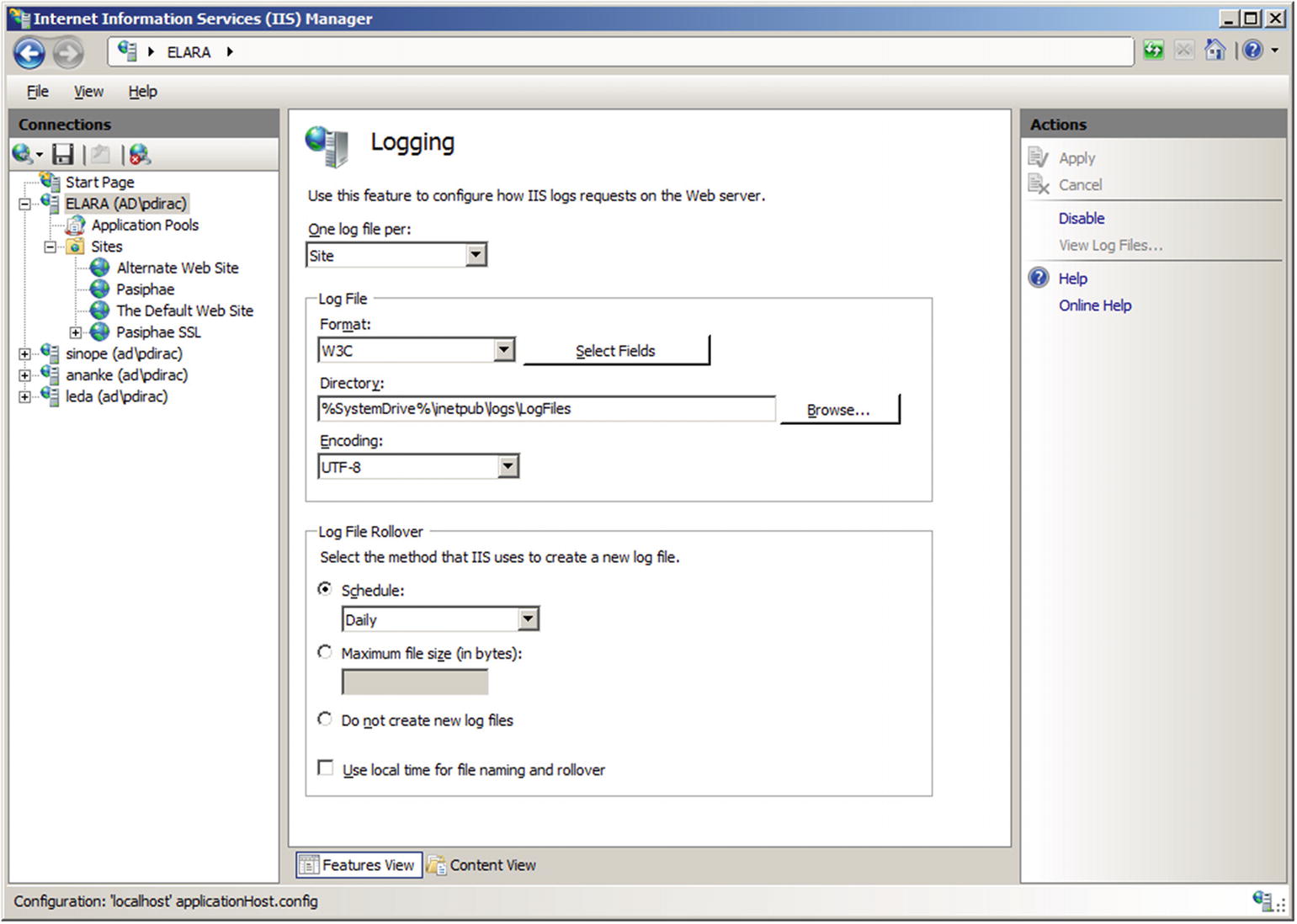Select Maximum file size radio button
The height and width of the screenshot is (924, 1297).
pyautogui.click(x=325, y=652)
